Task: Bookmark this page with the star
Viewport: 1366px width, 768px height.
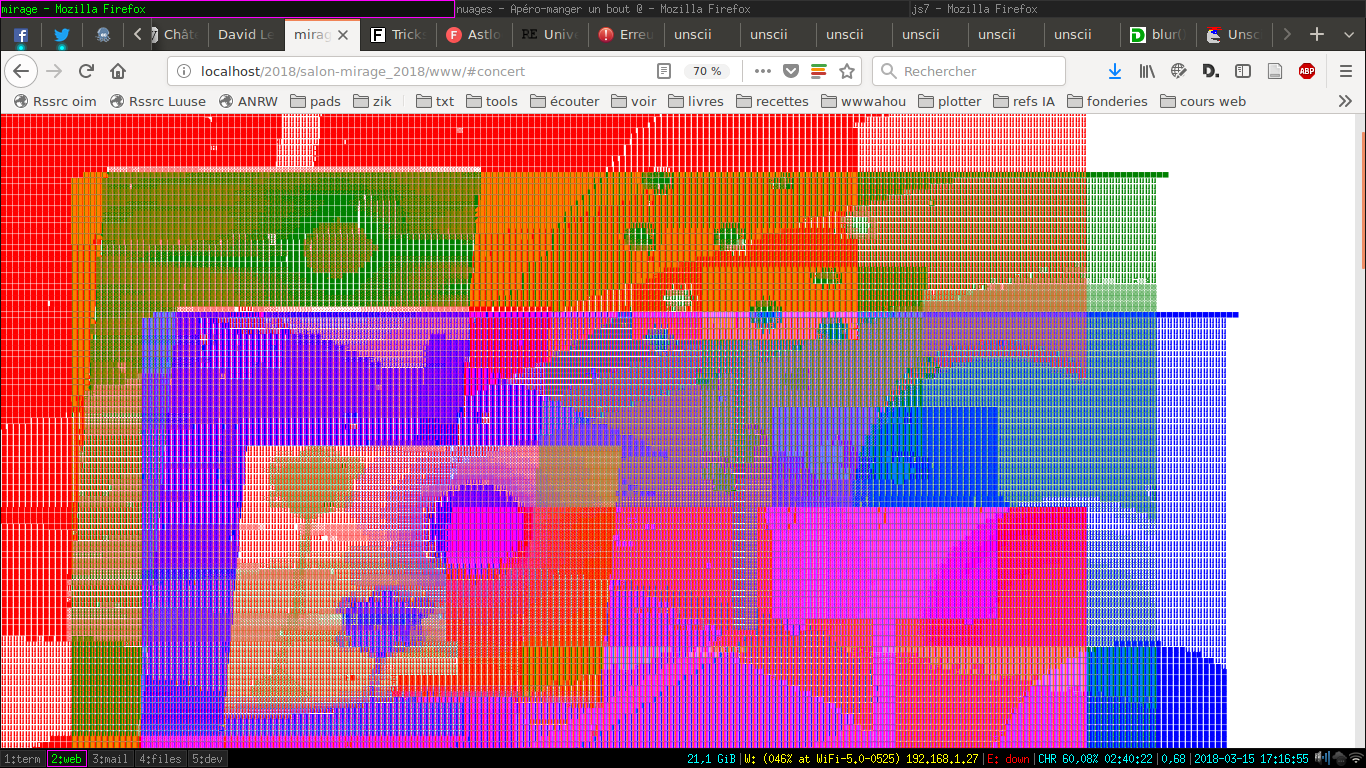Action: [847, 71]
